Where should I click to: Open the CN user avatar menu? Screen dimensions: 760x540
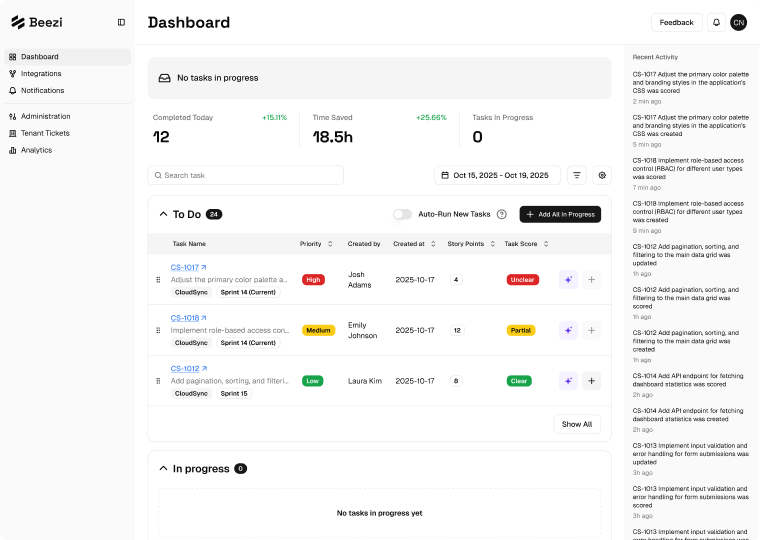point(738,22)
